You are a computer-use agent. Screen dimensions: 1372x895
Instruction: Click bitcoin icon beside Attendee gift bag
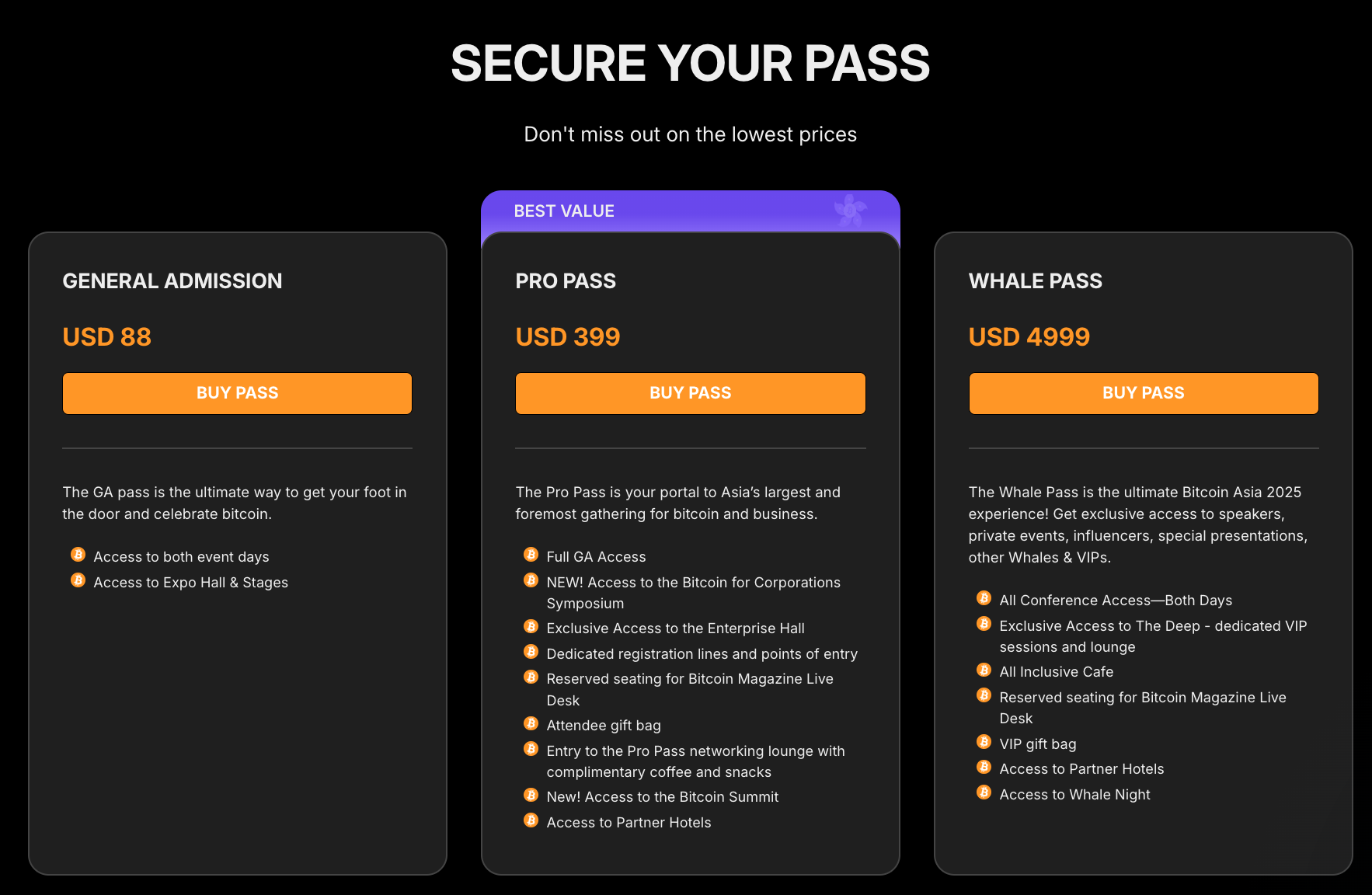pyautogui.click(x=531, y=723)
